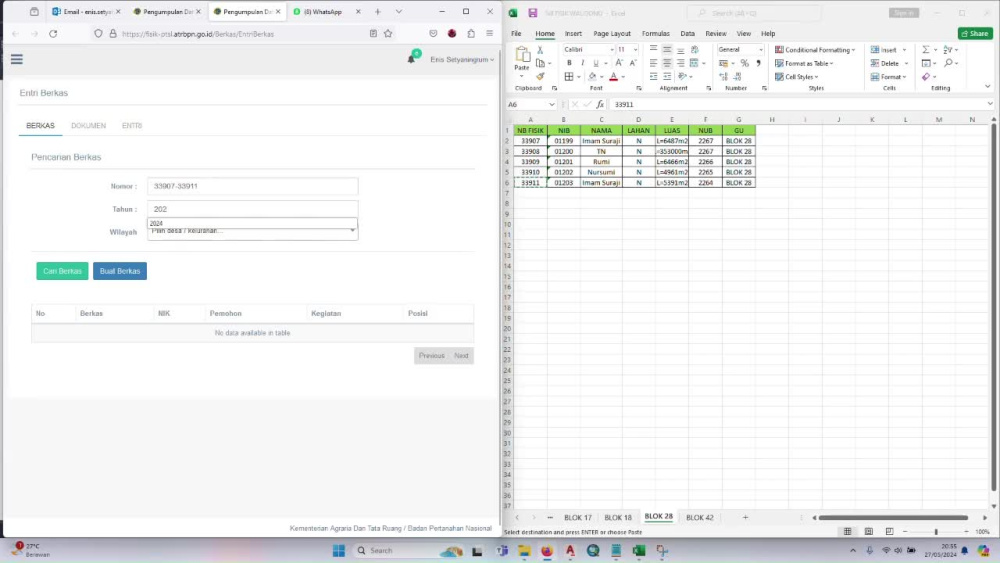Switch to BLOK 42 sheet tab
Image resolution: width=1000 pixels, height=563 pixels.
click(700, 518)
